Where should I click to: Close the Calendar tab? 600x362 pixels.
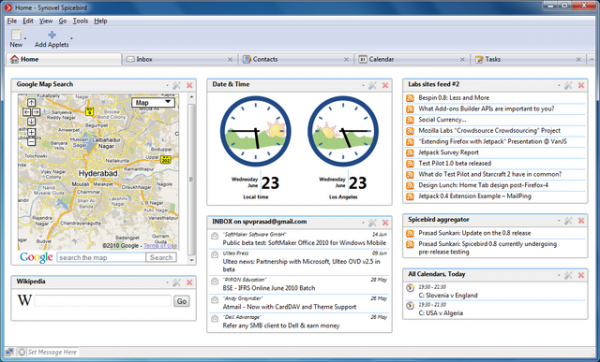click(x=462, y=59)
